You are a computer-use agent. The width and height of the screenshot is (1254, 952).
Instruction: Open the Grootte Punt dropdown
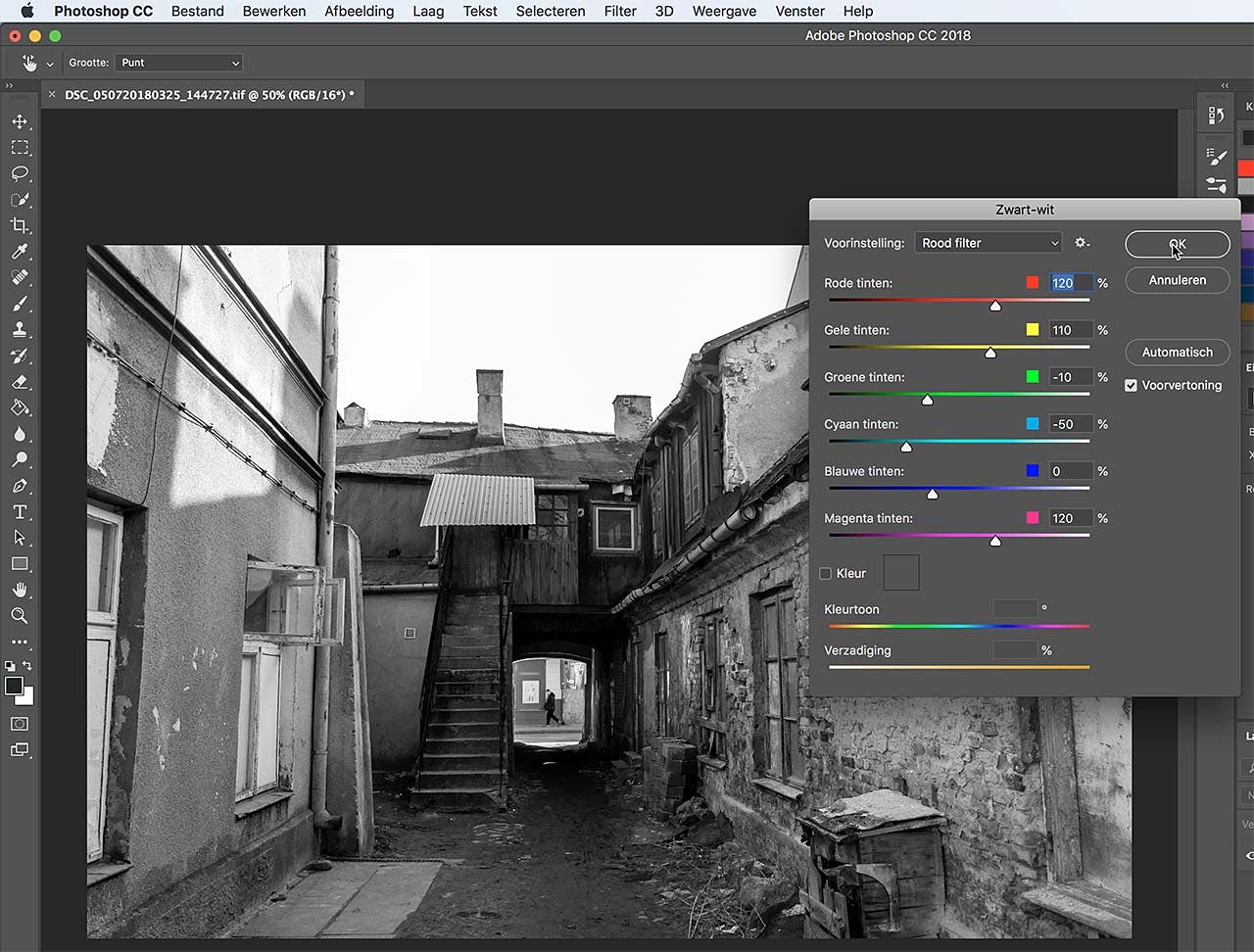(179, 63)
